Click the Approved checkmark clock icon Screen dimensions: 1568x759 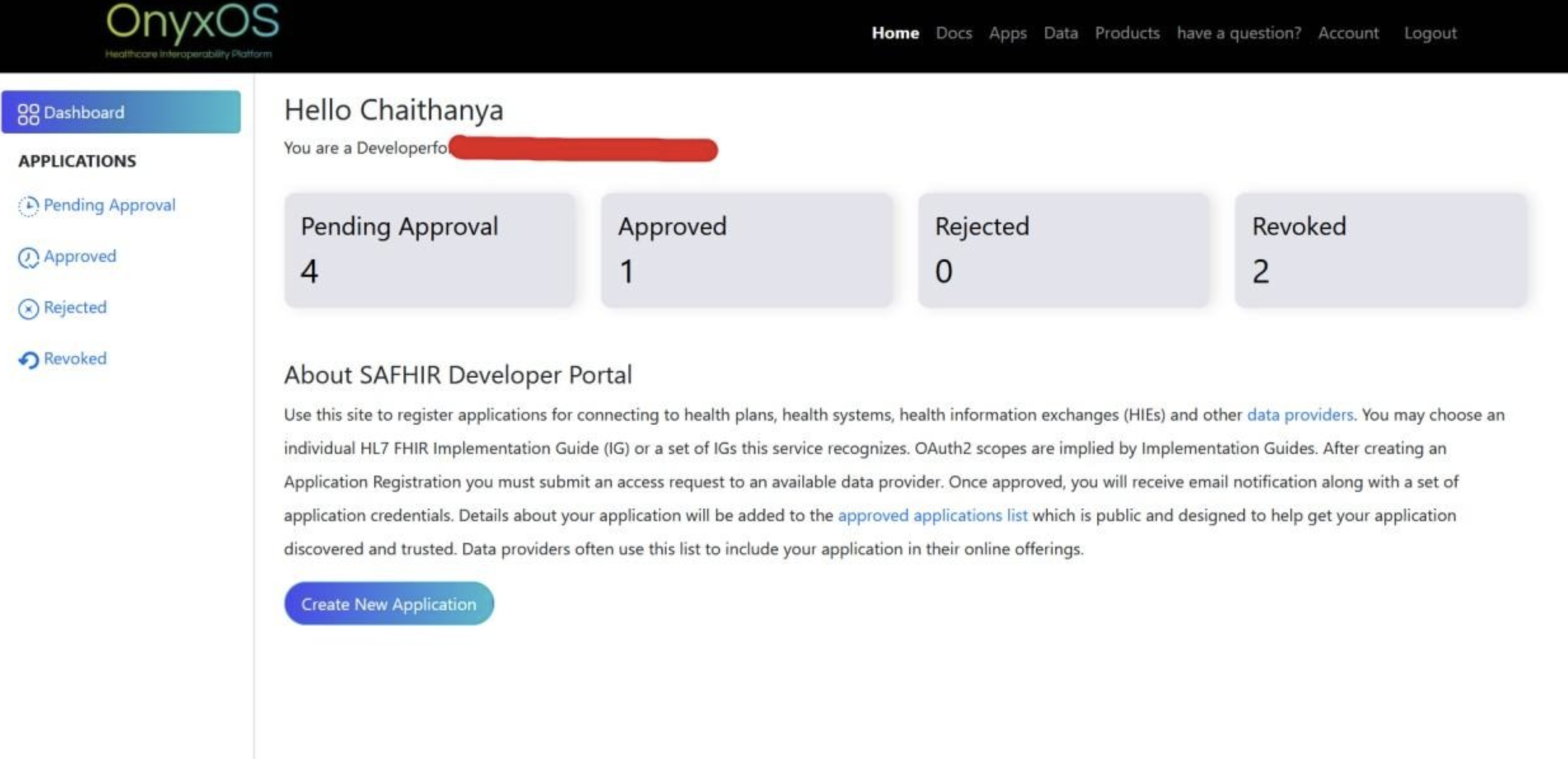click(28, 257)
